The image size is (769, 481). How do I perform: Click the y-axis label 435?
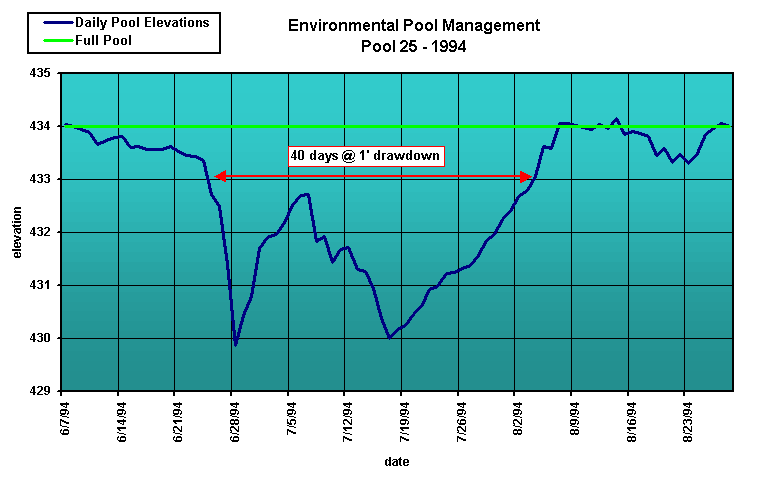coord(40,73)
